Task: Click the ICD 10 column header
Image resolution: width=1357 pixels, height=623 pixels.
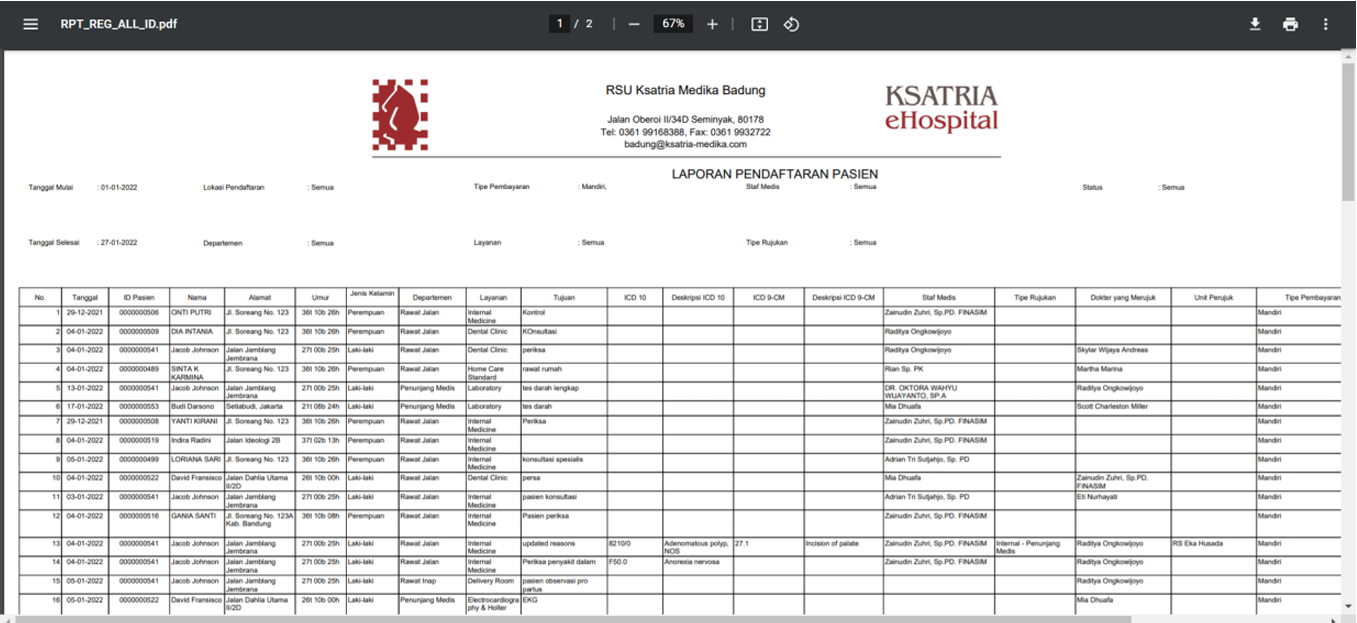Action: [x=634, y=297]
